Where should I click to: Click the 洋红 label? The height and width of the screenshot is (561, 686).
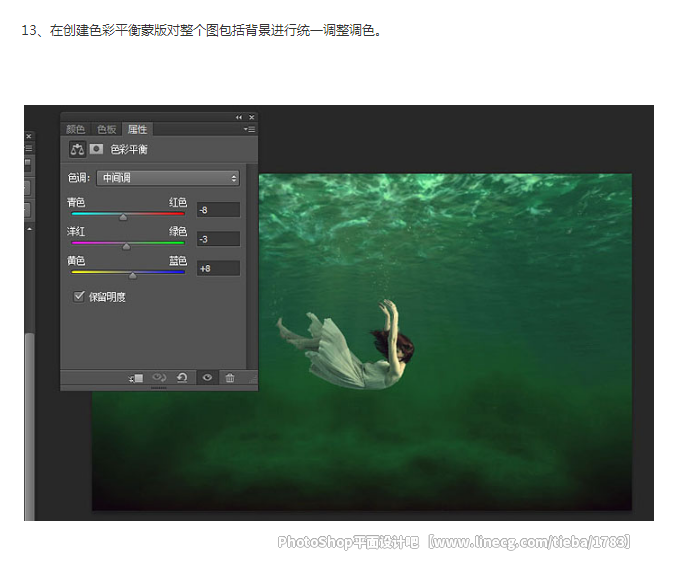[x=76, y=231]
